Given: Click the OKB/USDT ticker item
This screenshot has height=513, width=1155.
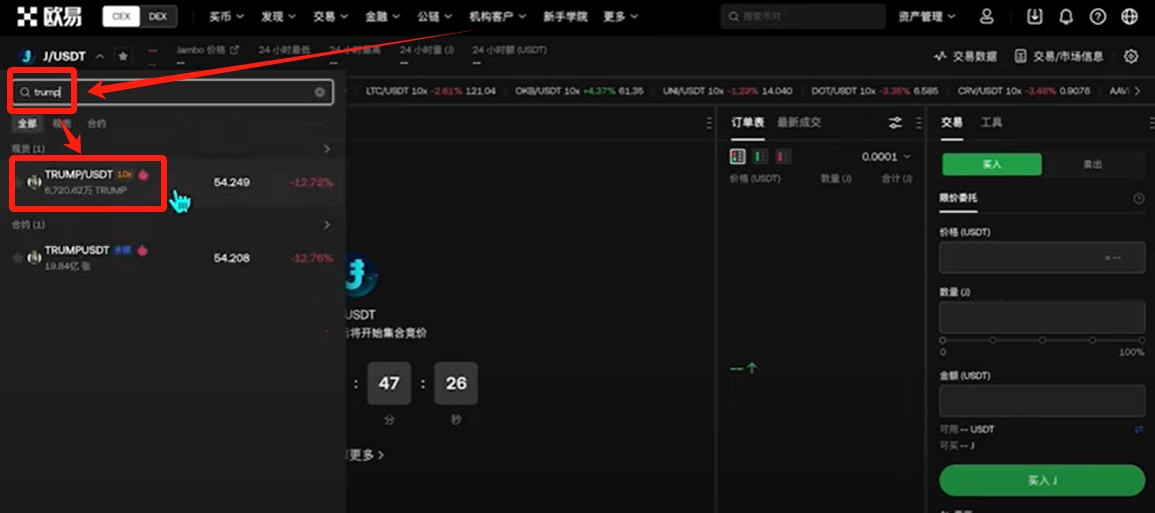Looking at the screenshot, I should tap(579, 91).
